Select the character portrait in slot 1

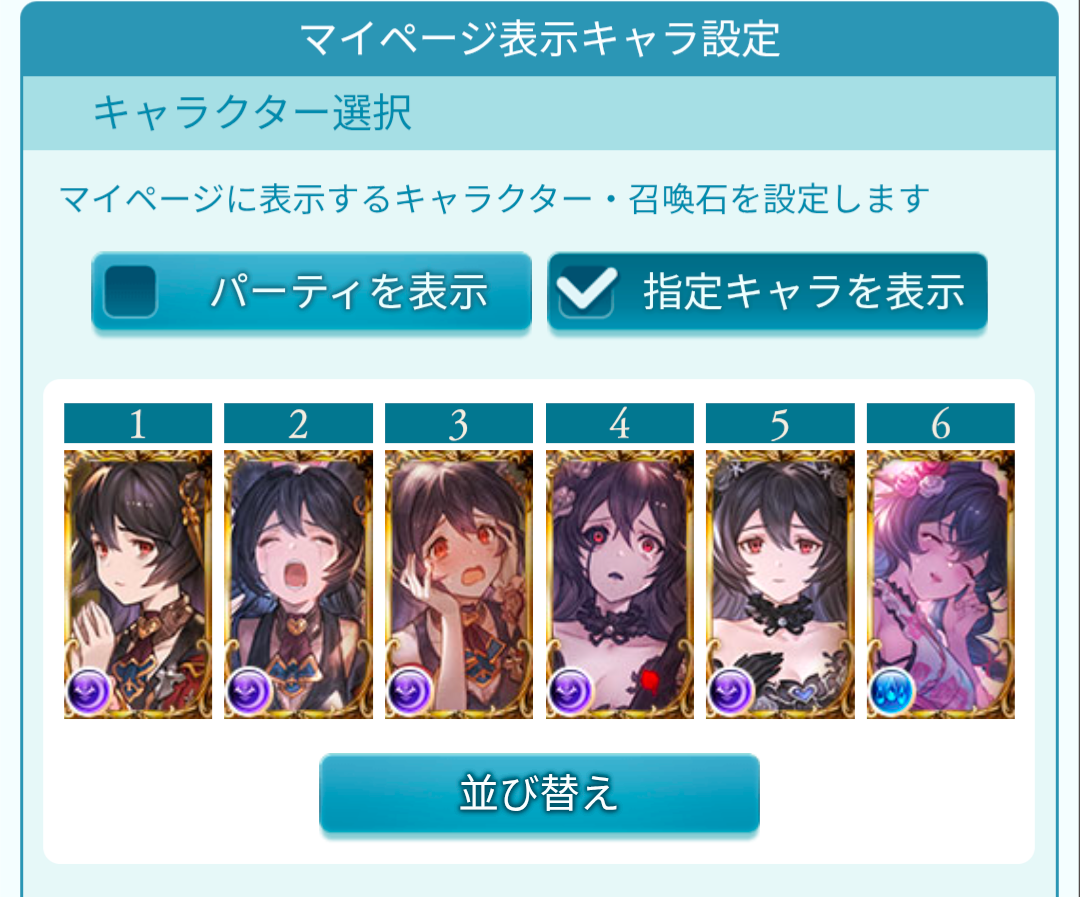(138, 584)
